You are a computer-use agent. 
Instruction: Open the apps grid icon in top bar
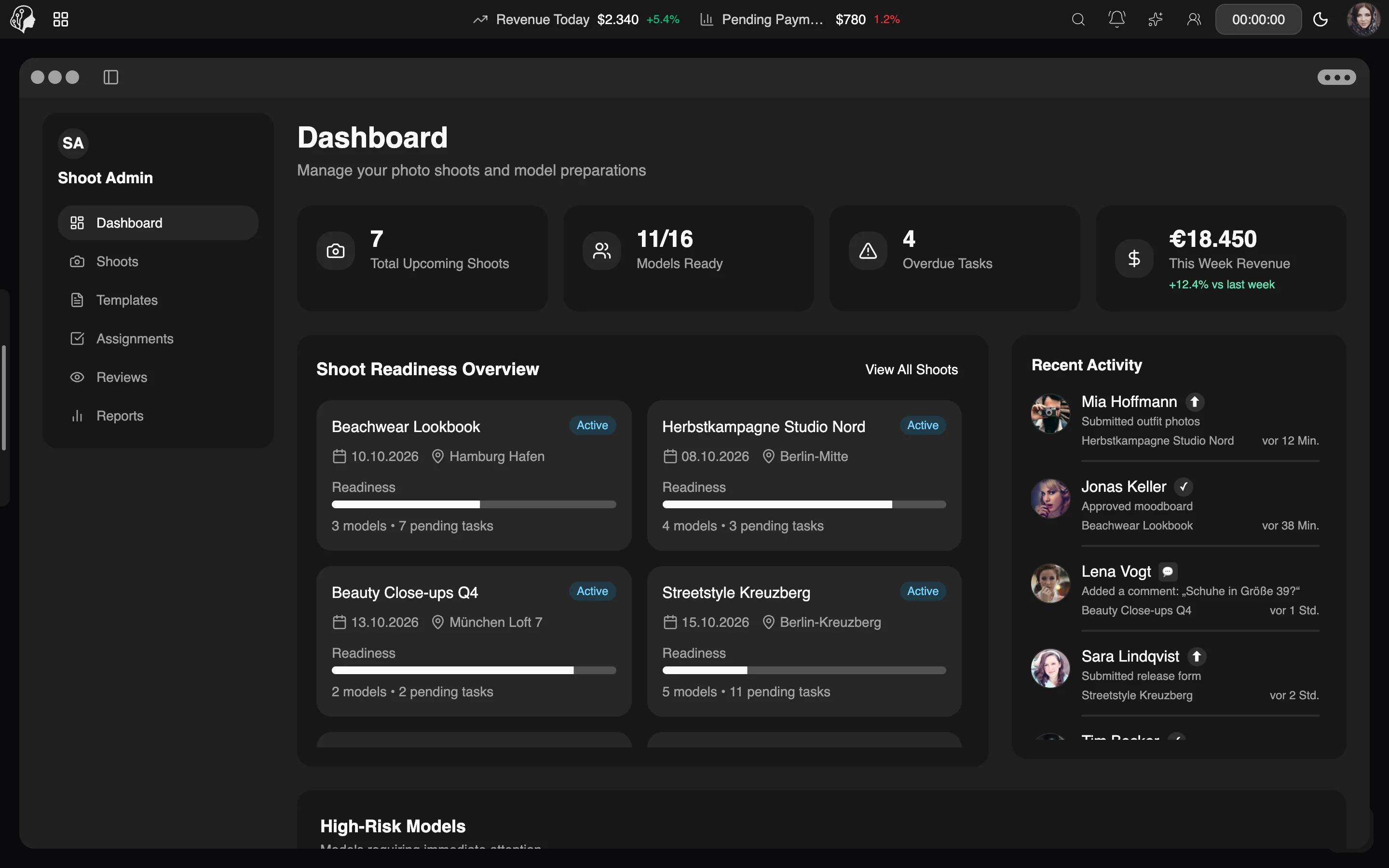pyautogui.click(x=61, y=19)
